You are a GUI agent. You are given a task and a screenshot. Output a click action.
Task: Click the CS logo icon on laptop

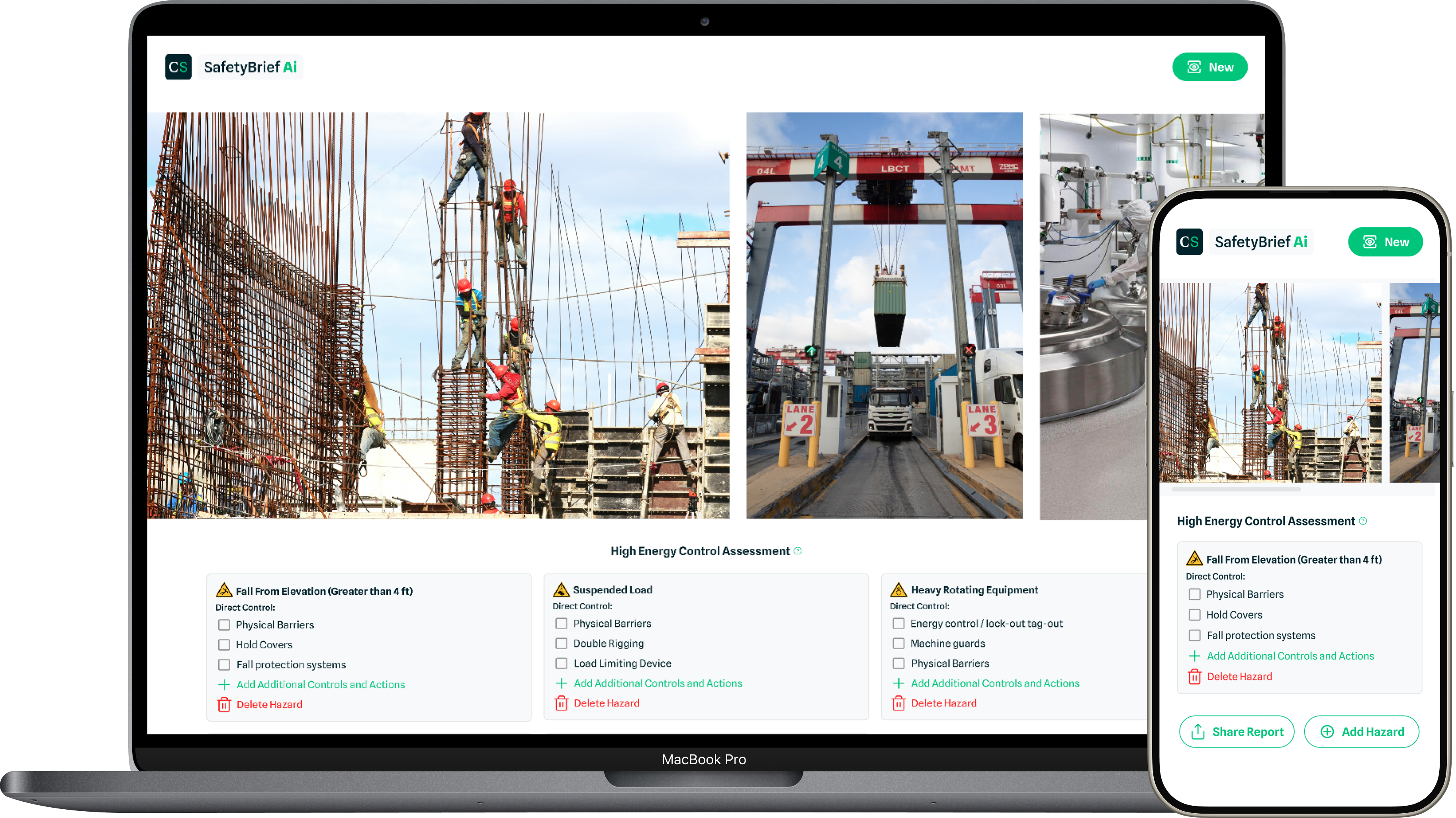coord(178,67)
